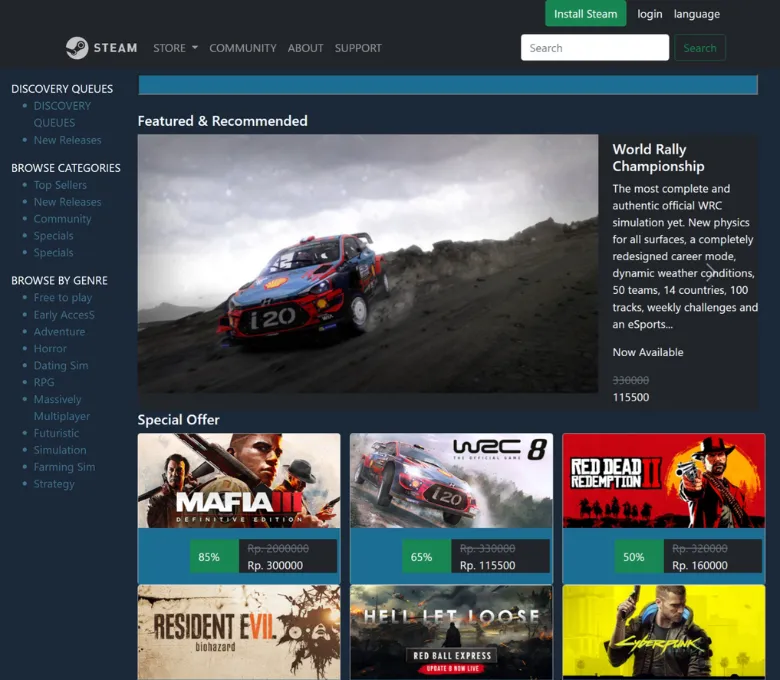
Task: Browse the Early Access genre
Action: 64,315
